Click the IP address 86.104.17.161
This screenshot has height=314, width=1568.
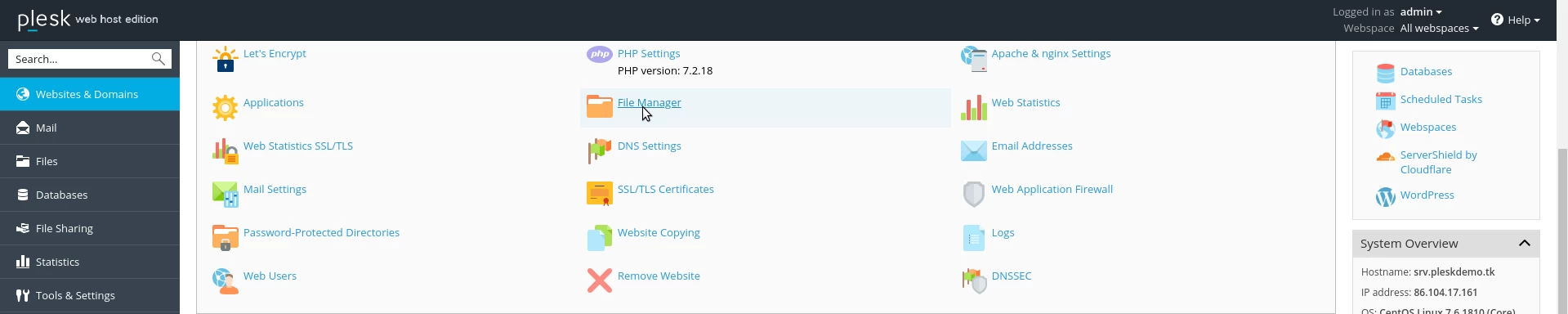pyautogui.click(x=1445, y=292)
